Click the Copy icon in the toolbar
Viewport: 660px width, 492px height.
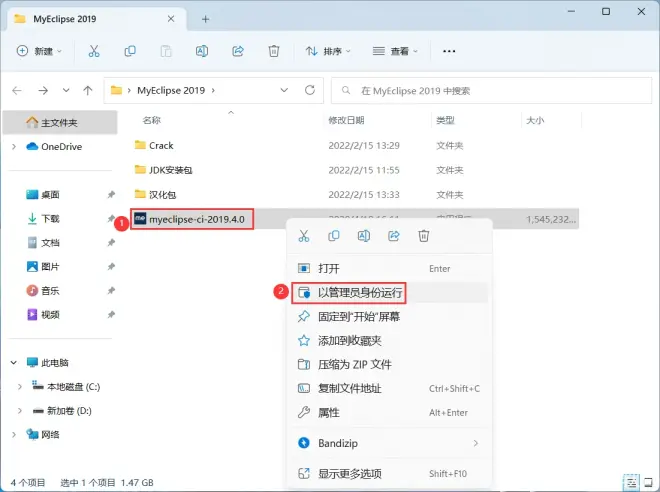pos(130,51)
